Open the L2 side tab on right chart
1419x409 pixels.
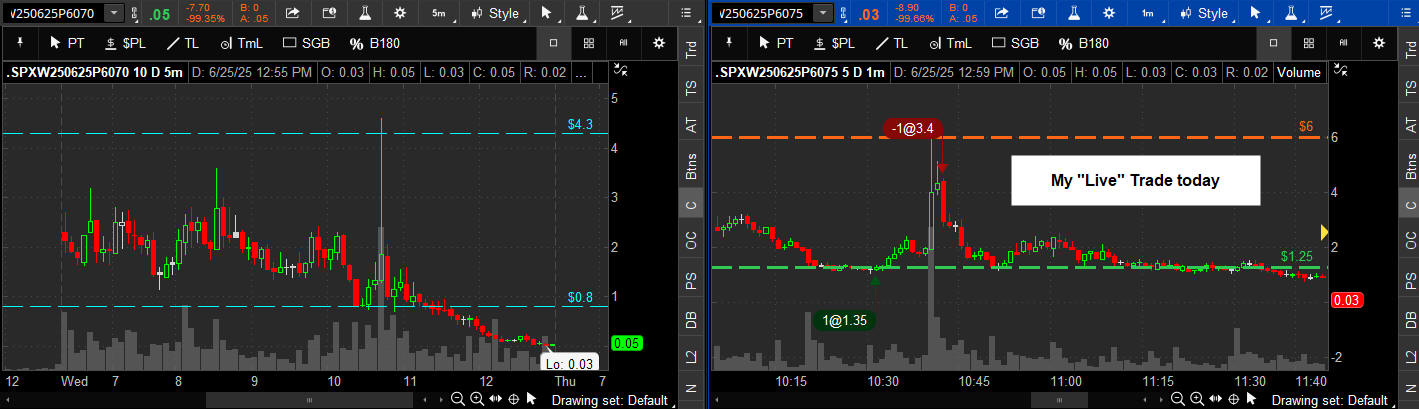(1410, 355)
